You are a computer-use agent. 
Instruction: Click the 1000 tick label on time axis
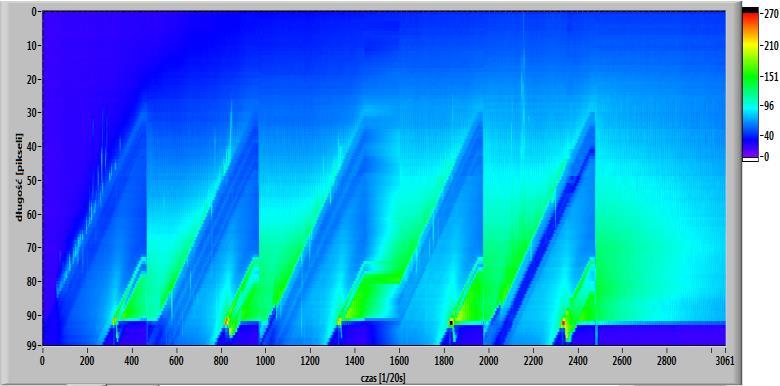tap(265, 361)
